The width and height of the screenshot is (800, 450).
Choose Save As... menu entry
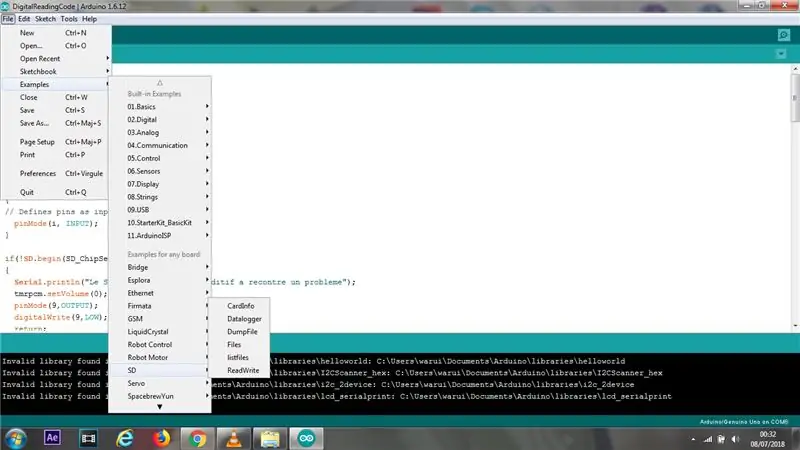click(x=56, y=123)
